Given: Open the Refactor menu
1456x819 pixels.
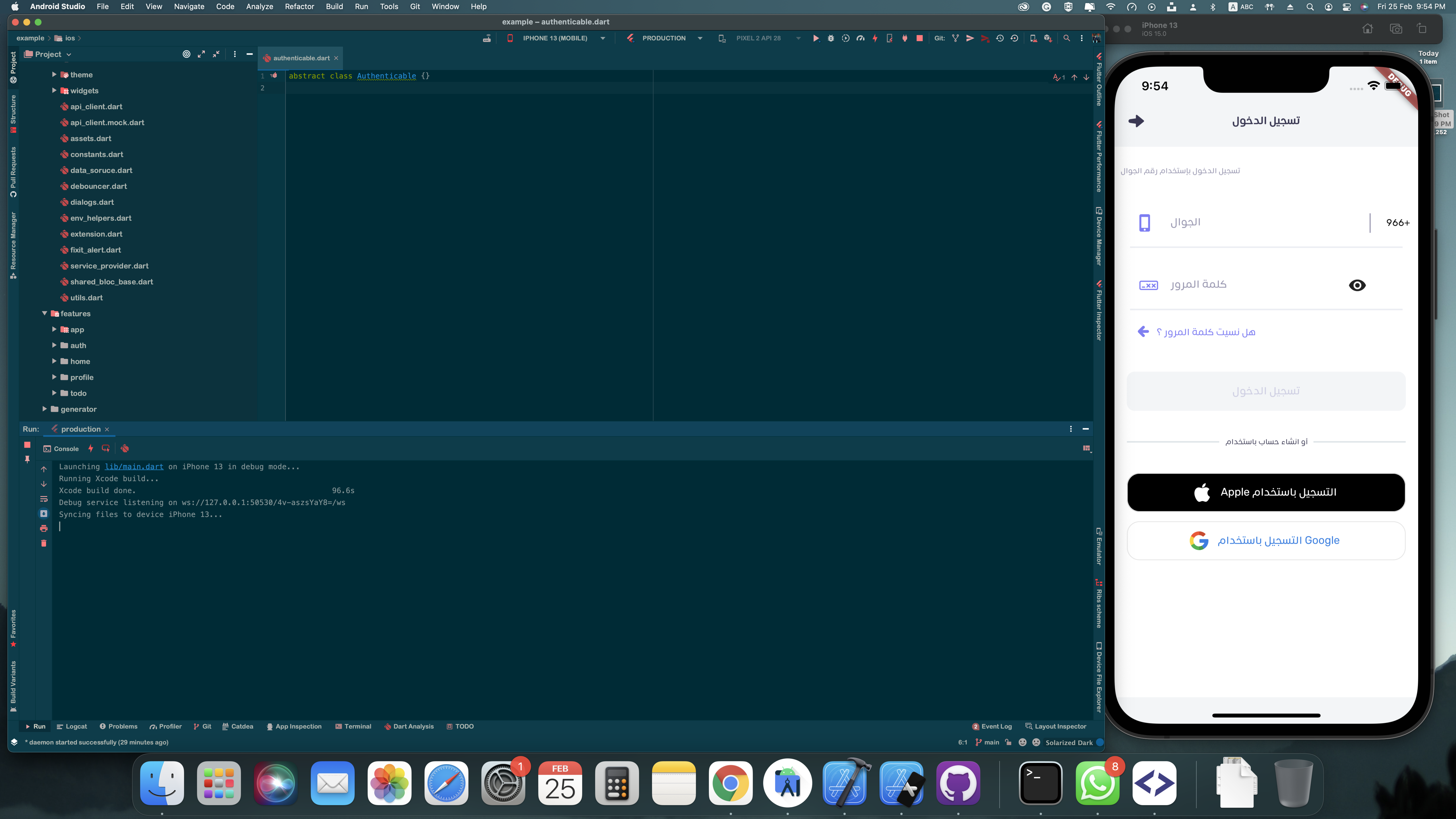Looking at the screenshot, I should (x=299, y=7).
